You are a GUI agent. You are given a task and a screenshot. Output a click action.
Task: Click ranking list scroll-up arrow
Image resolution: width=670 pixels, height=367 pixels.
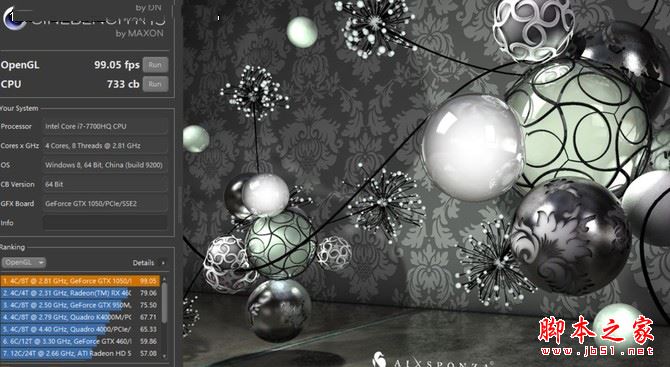point(164,278)
